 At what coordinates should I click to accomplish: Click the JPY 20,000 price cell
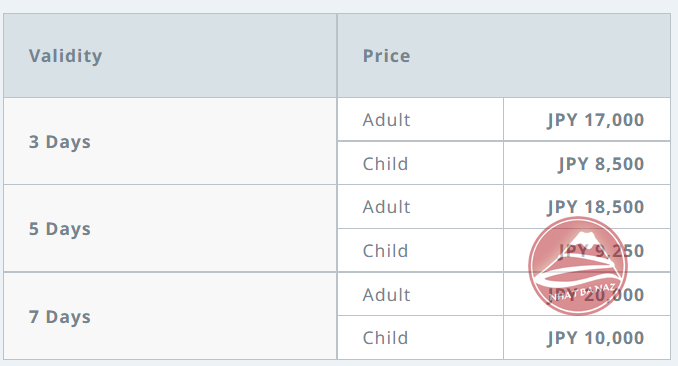point(587,294)
